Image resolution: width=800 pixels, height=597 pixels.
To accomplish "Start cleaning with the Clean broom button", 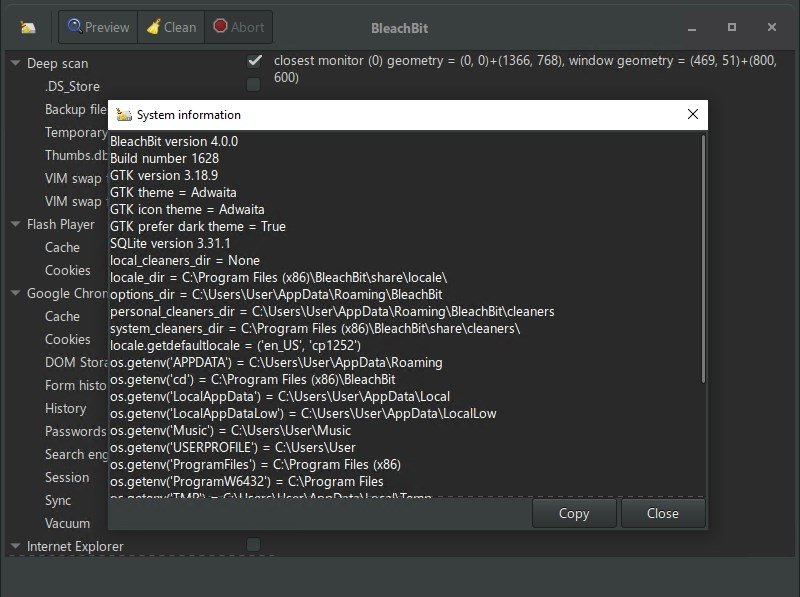I will 171,27.
